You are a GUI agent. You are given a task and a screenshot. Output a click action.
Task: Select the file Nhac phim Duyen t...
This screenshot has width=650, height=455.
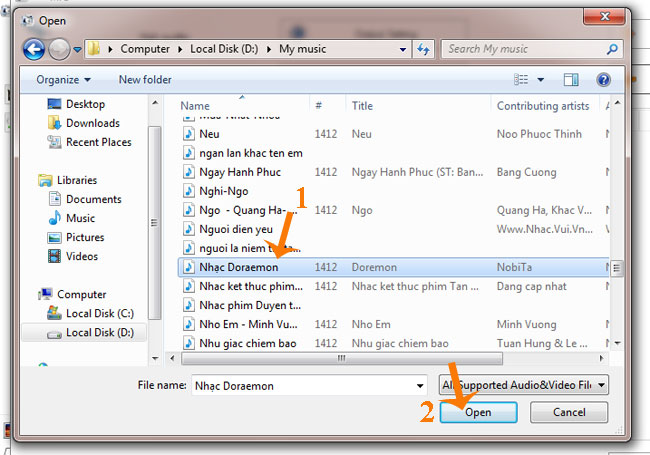(x=250, y=305)
